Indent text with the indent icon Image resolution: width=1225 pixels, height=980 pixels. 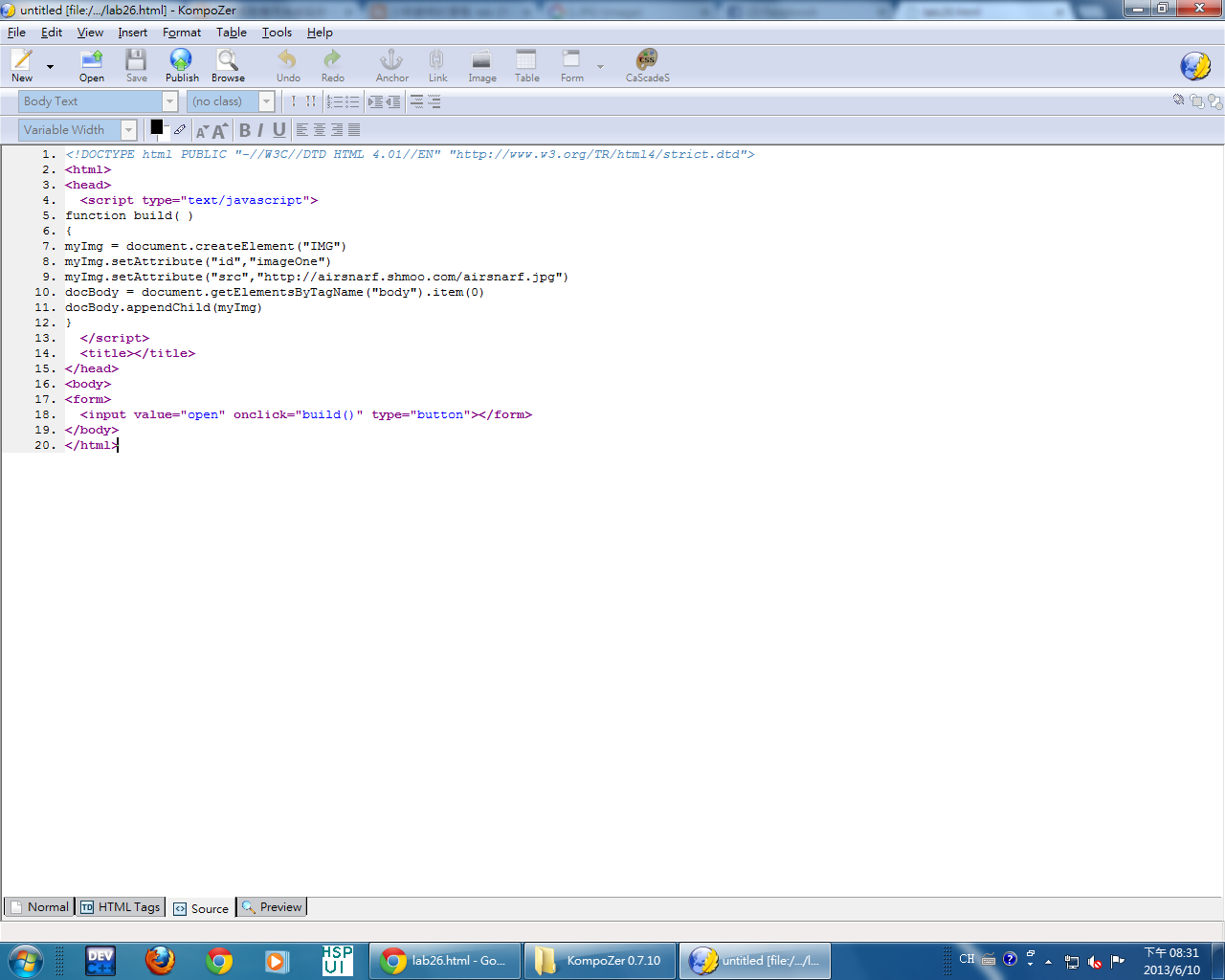(375, 101)
